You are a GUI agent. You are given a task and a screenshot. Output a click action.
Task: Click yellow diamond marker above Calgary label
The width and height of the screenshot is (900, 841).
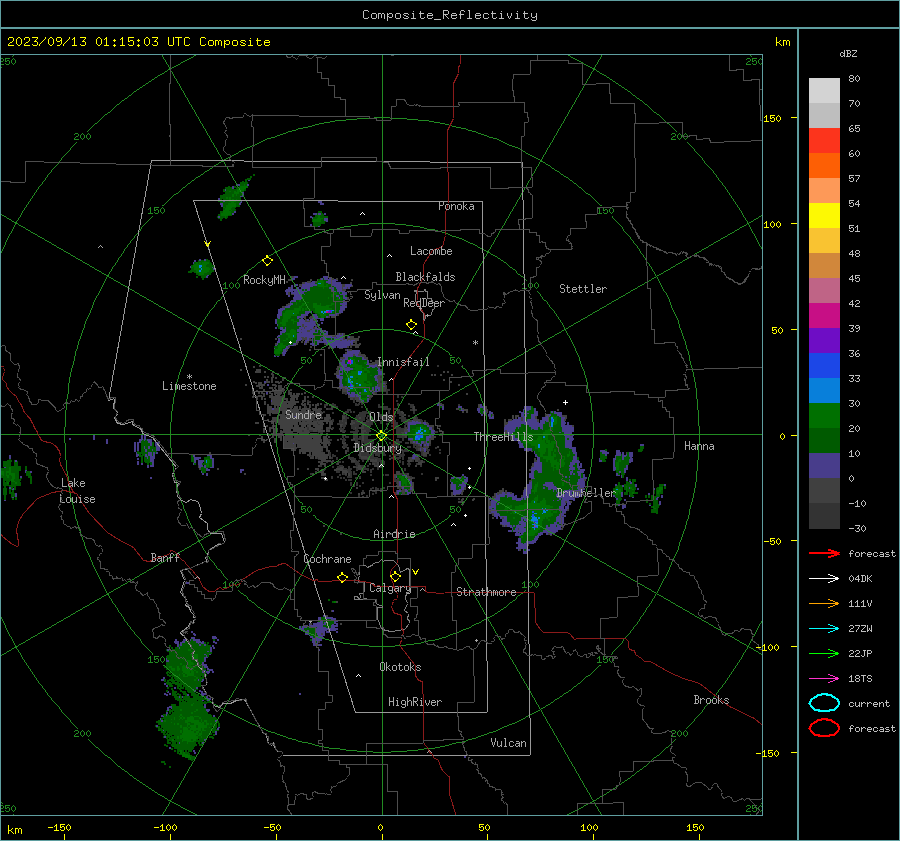point(395,576)
